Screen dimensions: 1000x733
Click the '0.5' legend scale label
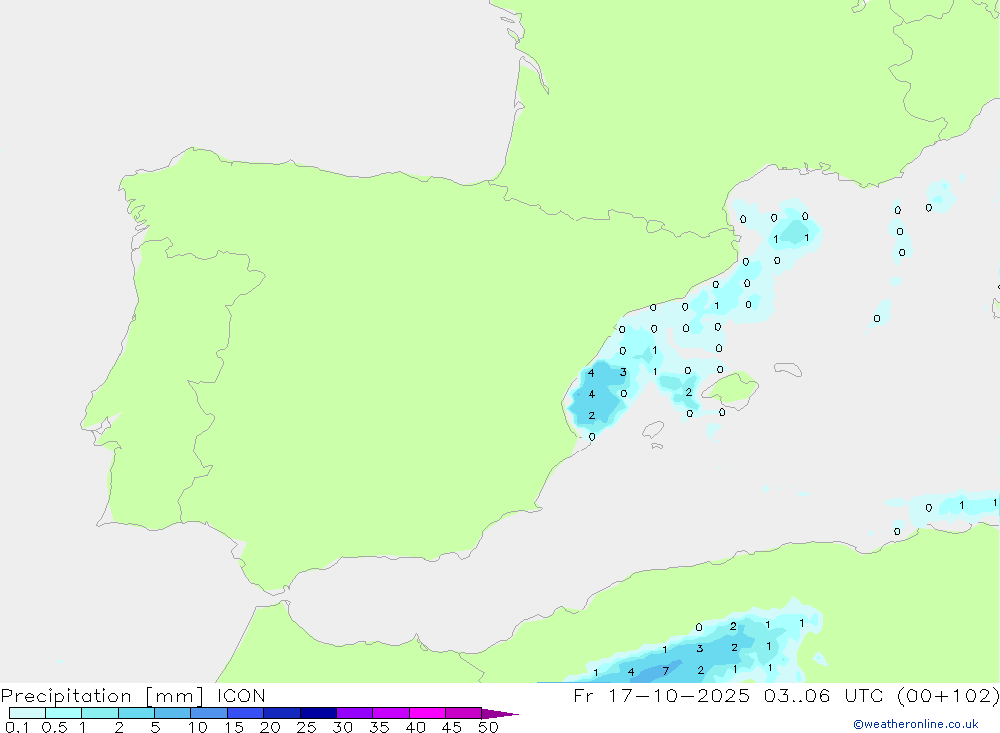54,727
